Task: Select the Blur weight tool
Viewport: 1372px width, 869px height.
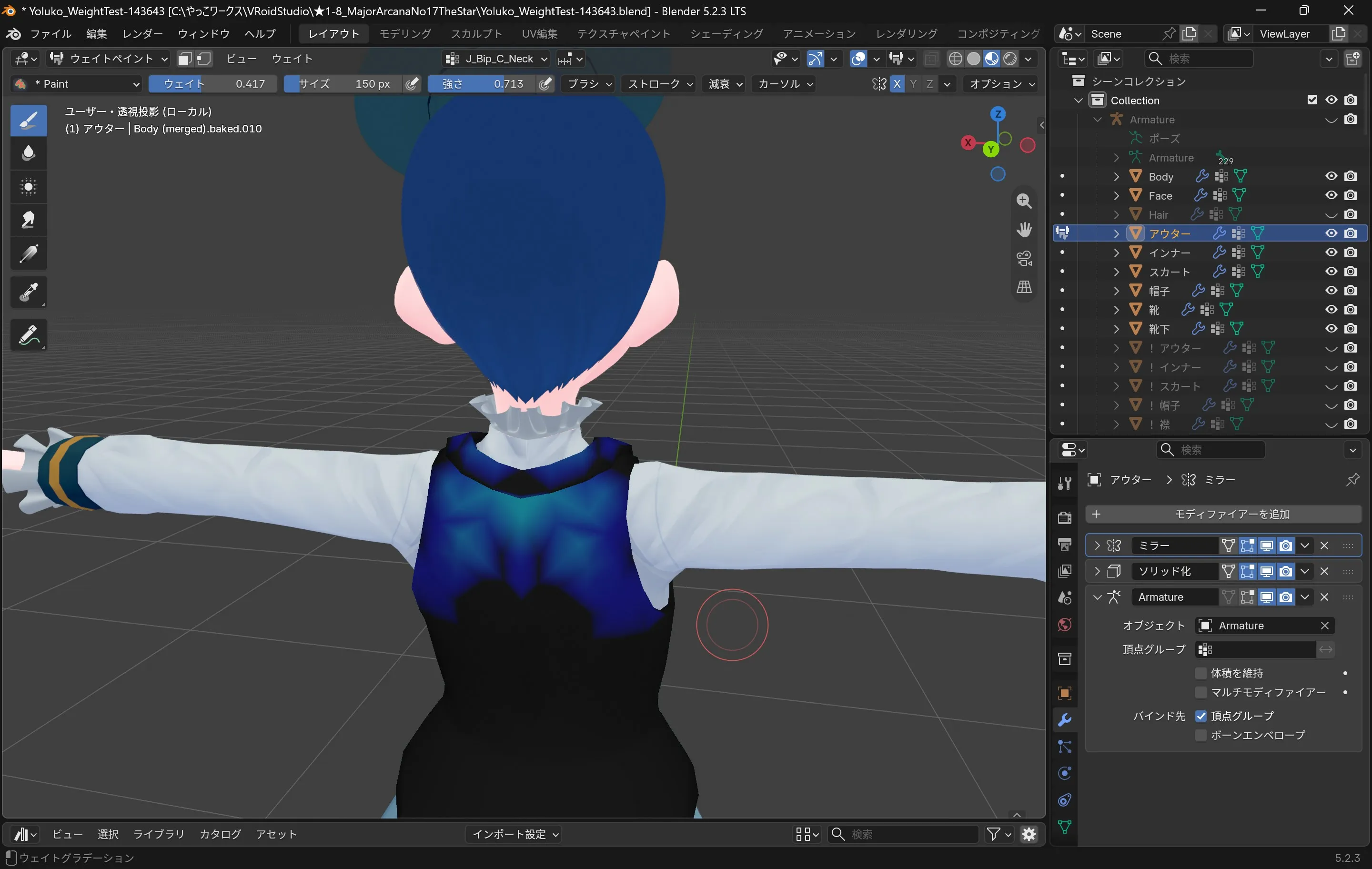Action: [x=29, y=153]
